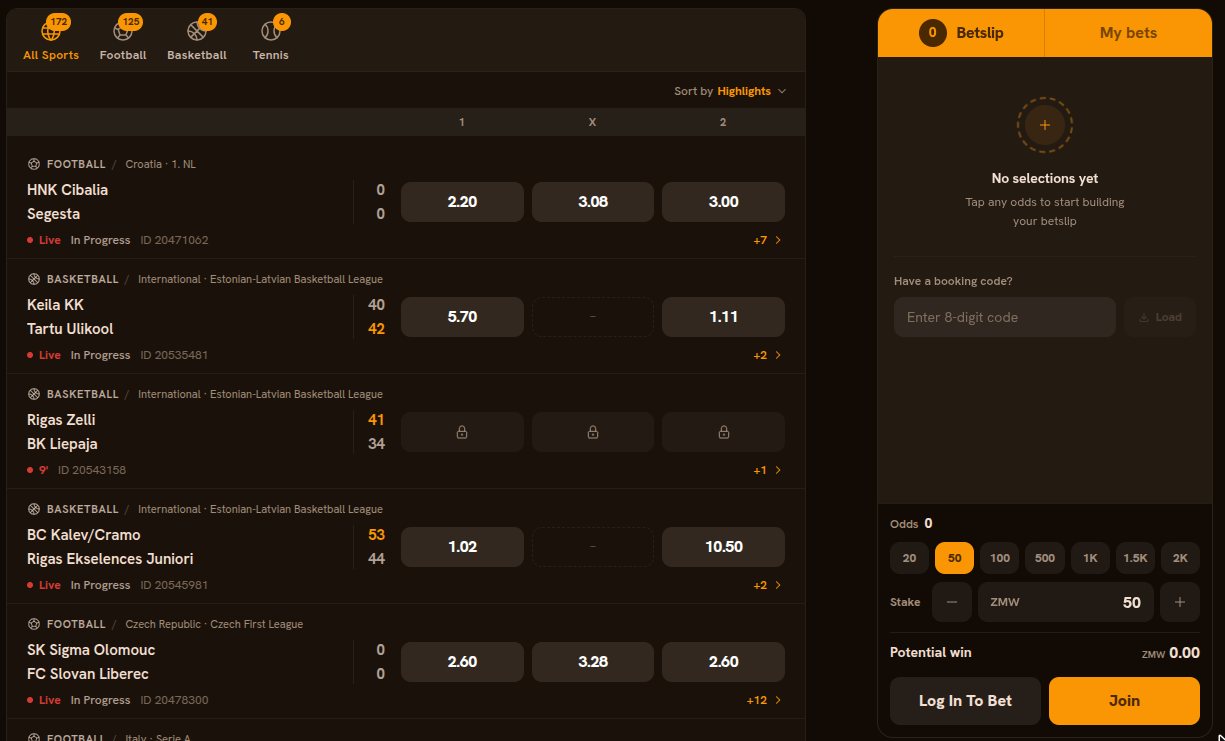The height and width of the screenshot is (741, 1225).
Task: Click the orange Join button
Action: 1124,701
